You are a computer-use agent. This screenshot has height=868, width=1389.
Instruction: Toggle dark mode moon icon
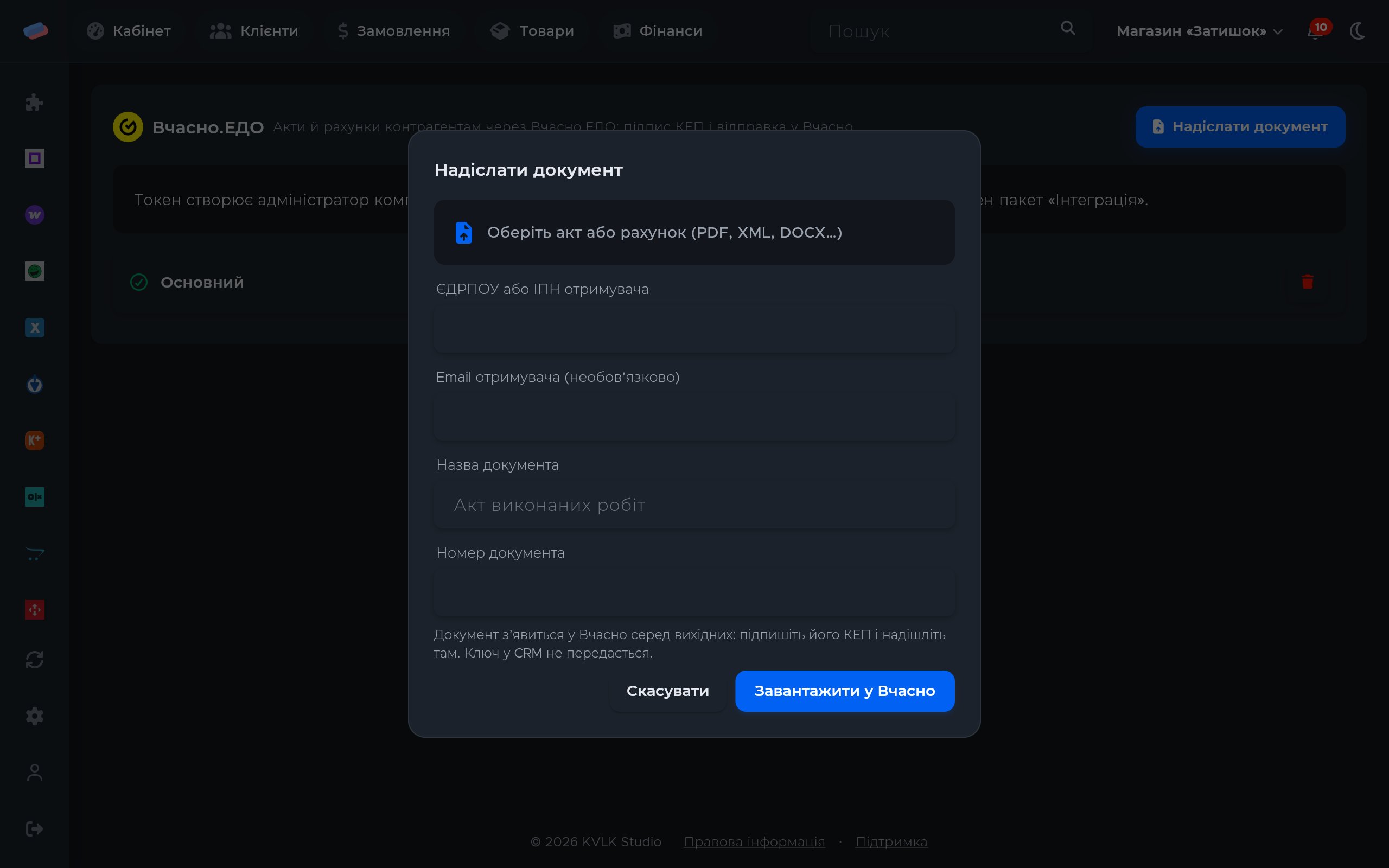pyautogui.click(x=1358, y=31)
